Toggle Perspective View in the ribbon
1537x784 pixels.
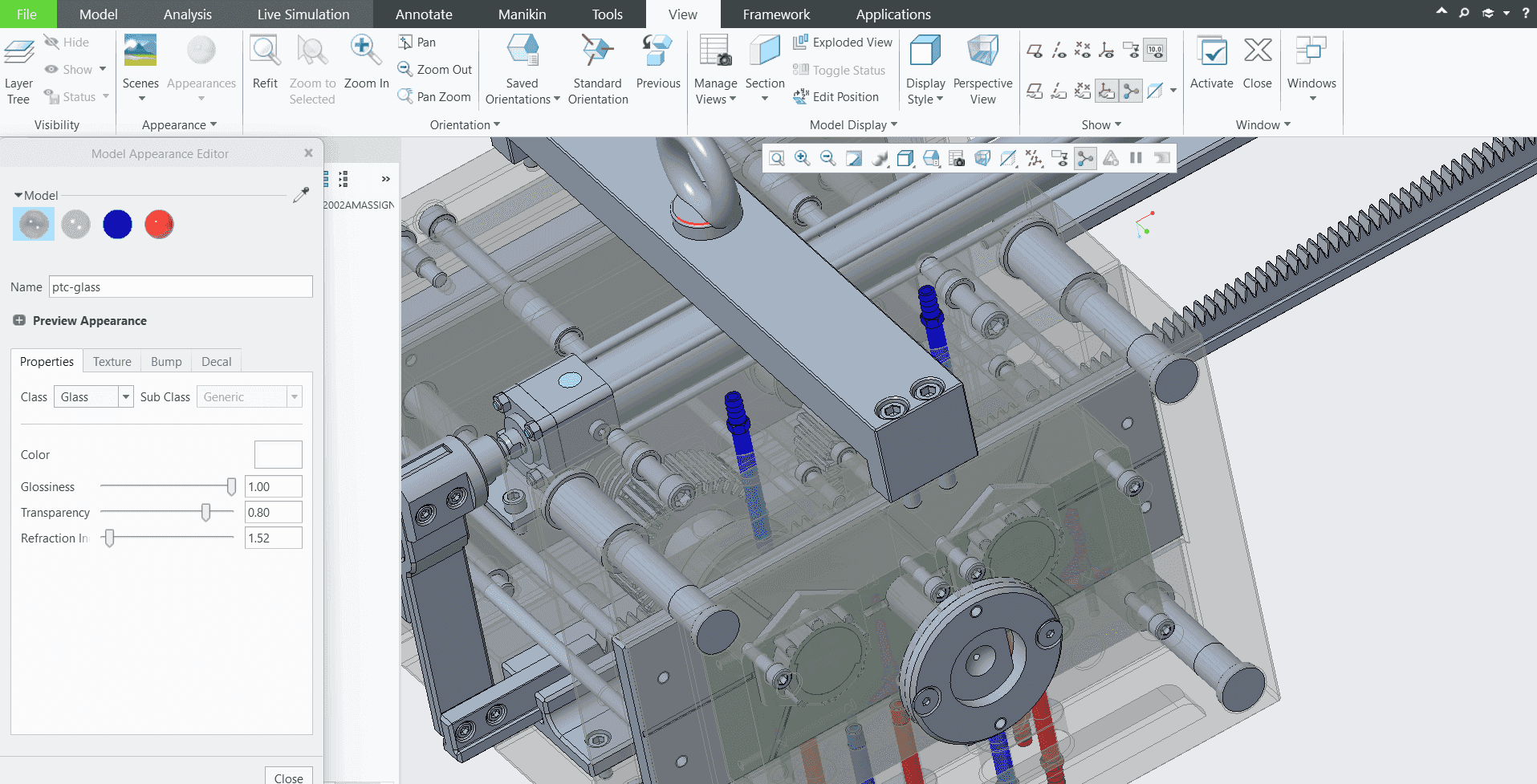pos(982,70)
